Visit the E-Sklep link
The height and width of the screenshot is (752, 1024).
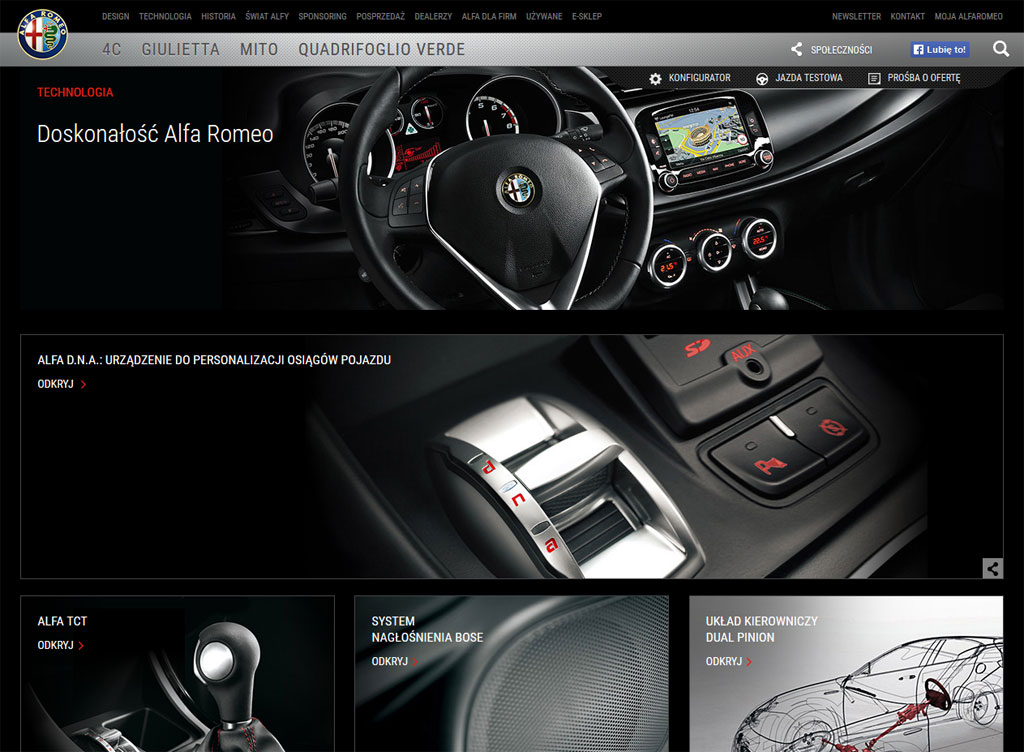(x=587, y=16)
